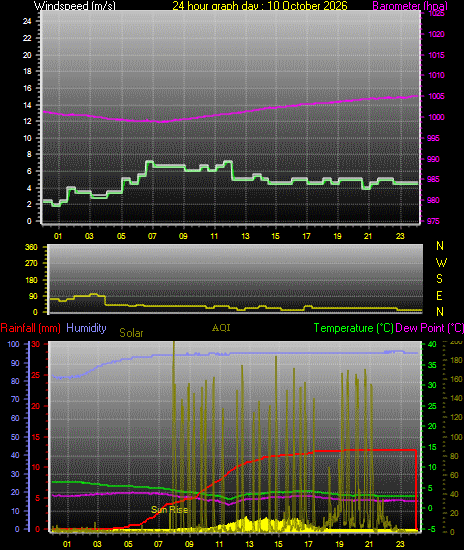Click hour label 01 under bottom graph
Viewport: 464px width, 550px height.
coord(66,544)
